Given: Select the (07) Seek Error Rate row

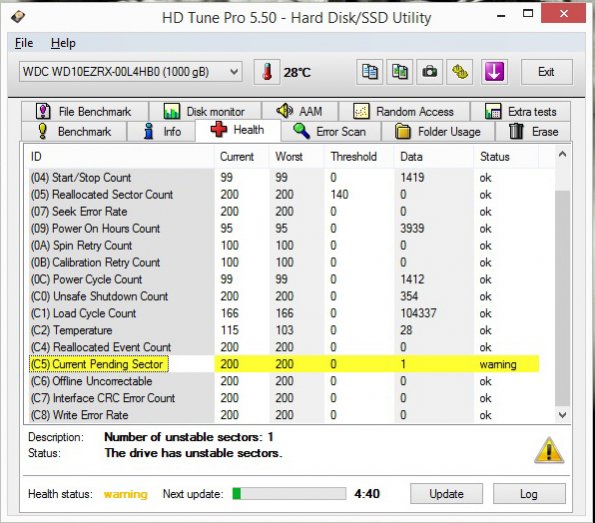Looking at the screenshot, I should (x=284, y=211).
